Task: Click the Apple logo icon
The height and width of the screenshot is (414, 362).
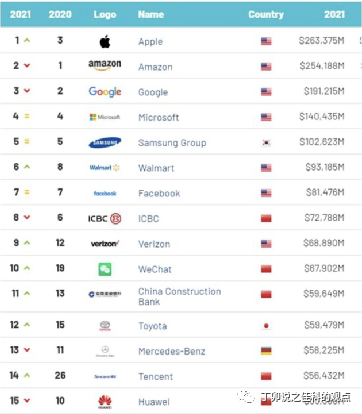Action: pyautogui.click(x=105, y=41)
